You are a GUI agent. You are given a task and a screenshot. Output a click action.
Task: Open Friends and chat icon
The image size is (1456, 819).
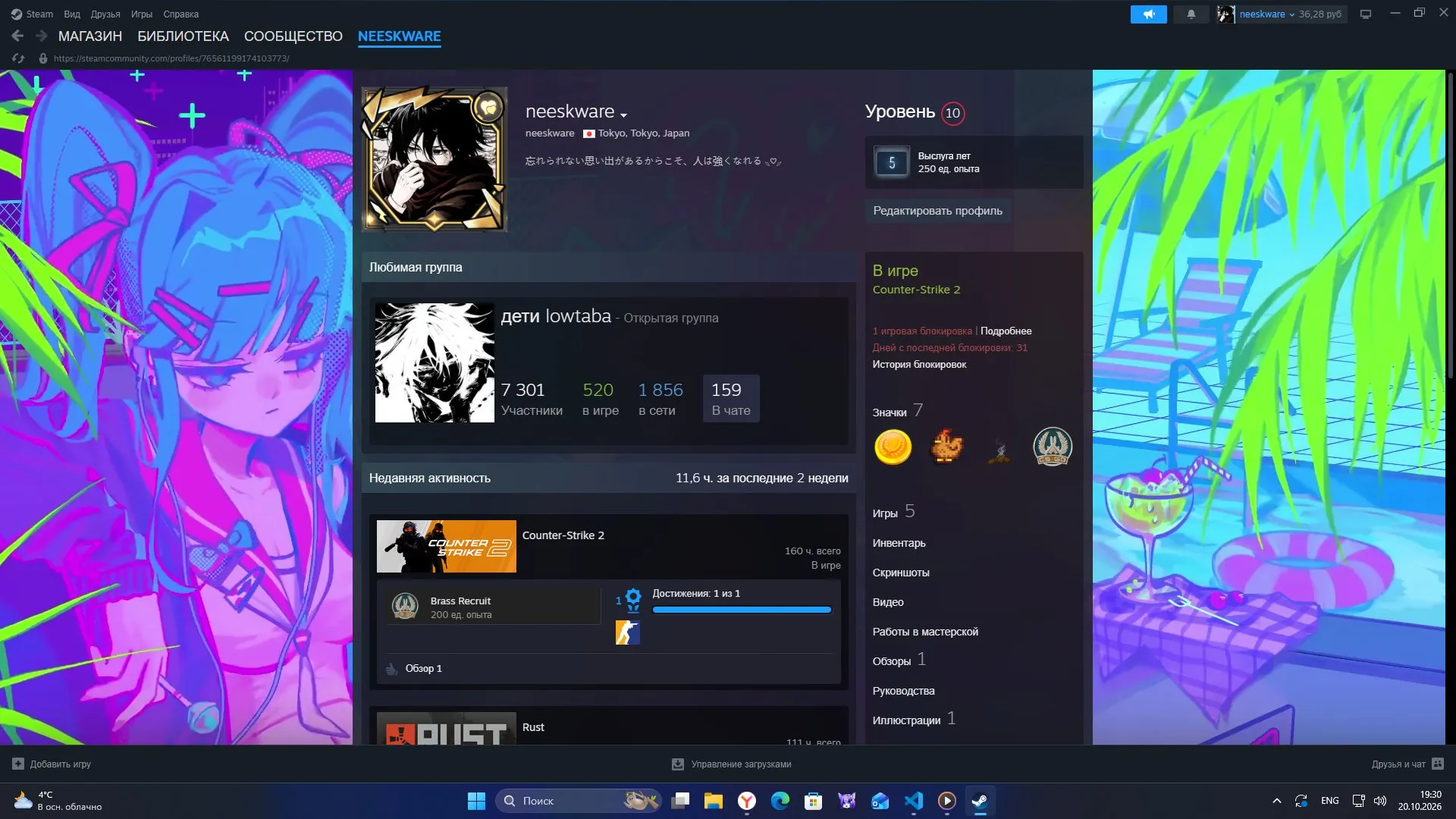[x=1438, y=764]
